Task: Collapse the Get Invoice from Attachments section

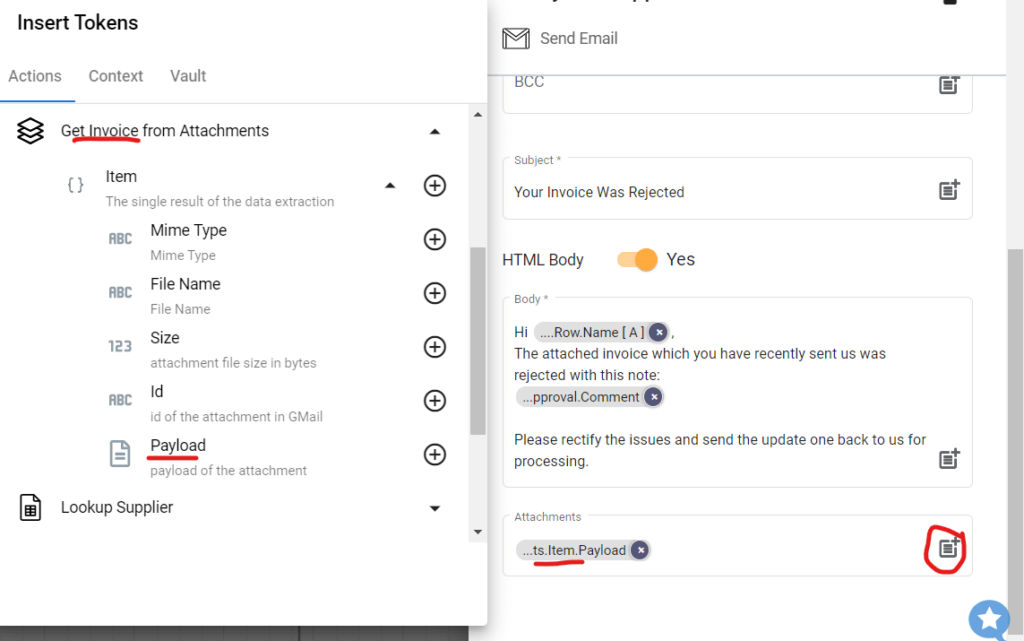Action: click(x=435, y=131)
